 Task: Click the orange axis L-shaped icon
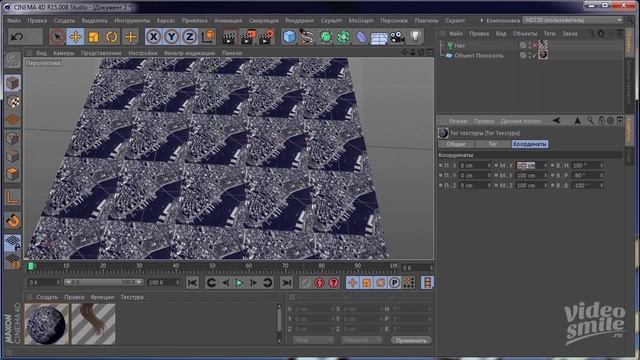pos(13,198)
